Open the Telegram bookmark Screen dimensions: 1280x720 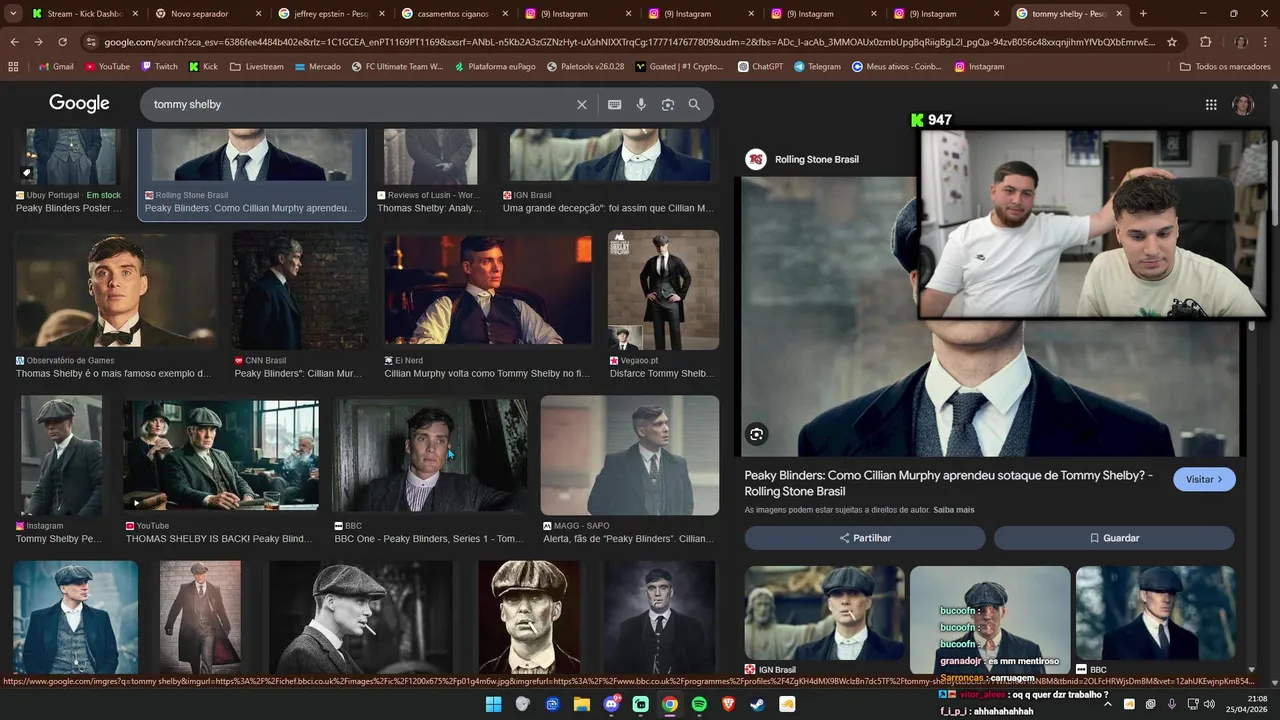(817, 66)
